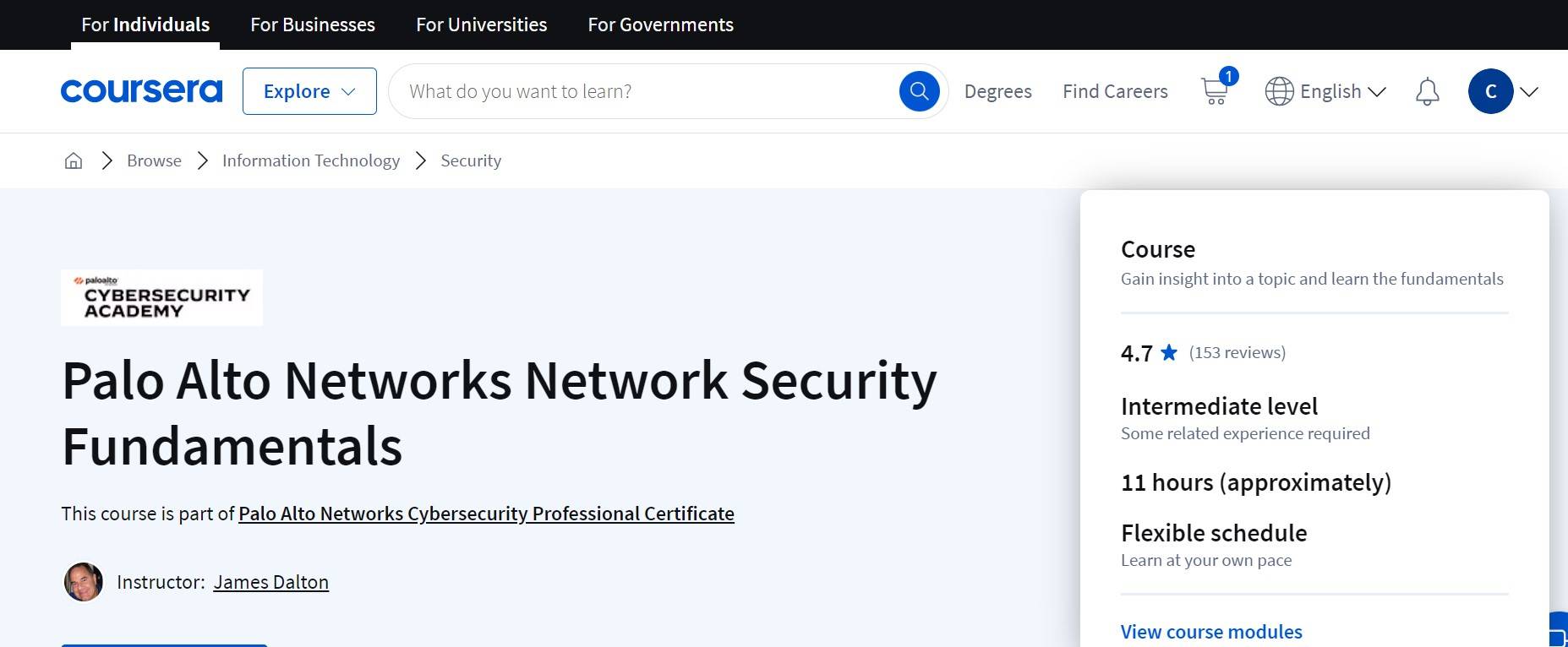Image resolution: width=1568 pixels, height=647 pixels.
Task: Open Palo Alto Networks Cybersecurity Professional Certificate link
Action: [486, 514]
